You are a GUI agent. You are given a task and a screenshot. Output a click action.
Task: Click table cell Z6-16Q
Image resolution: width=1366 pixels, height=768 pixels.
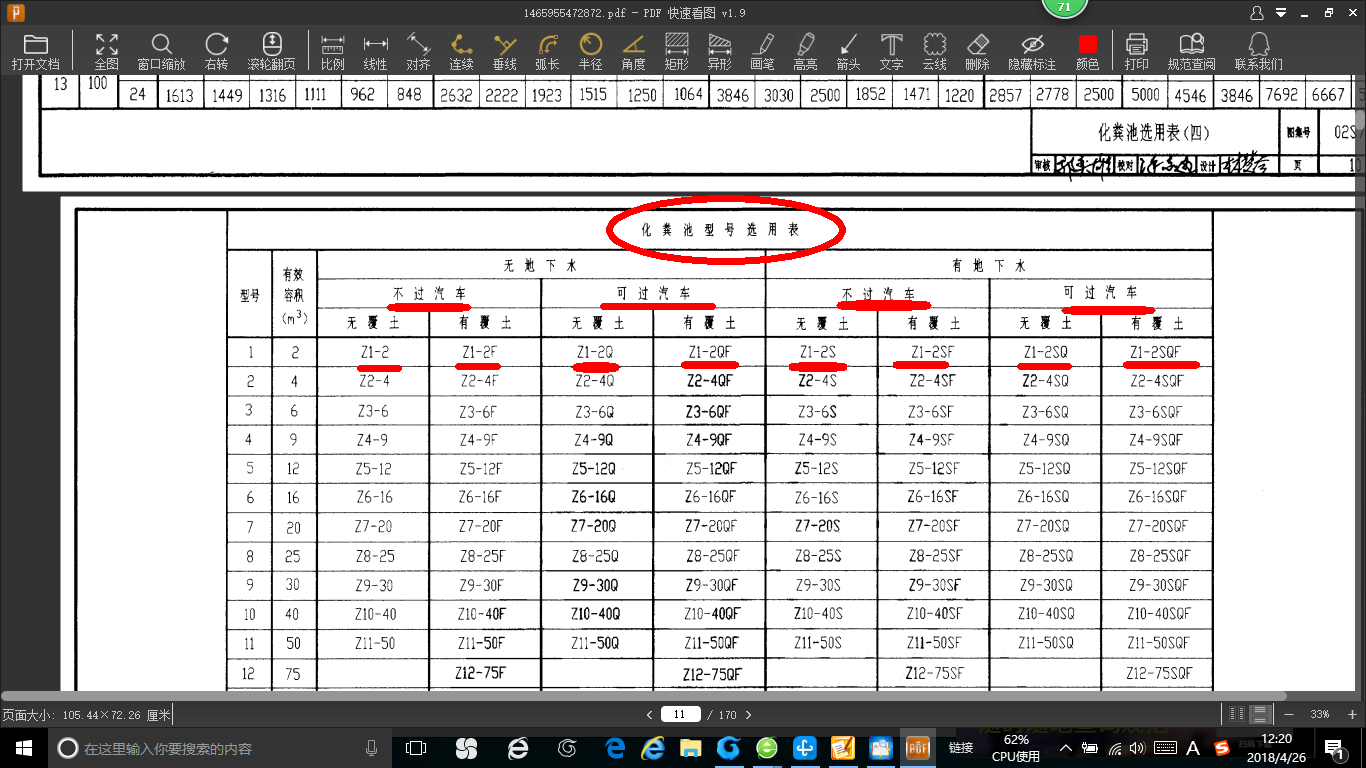[x=594, y=496]
